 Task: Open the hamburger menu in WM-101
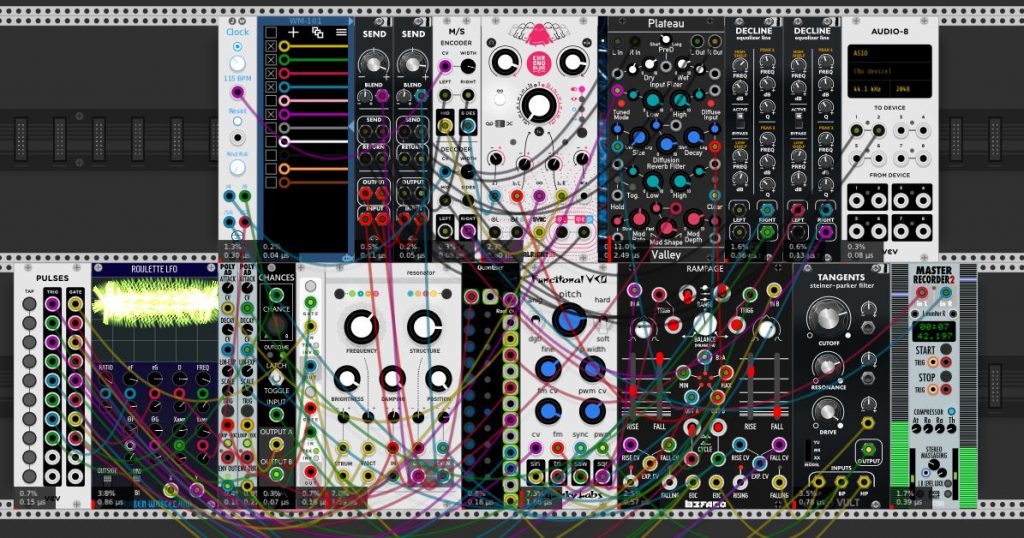(341, 32)
